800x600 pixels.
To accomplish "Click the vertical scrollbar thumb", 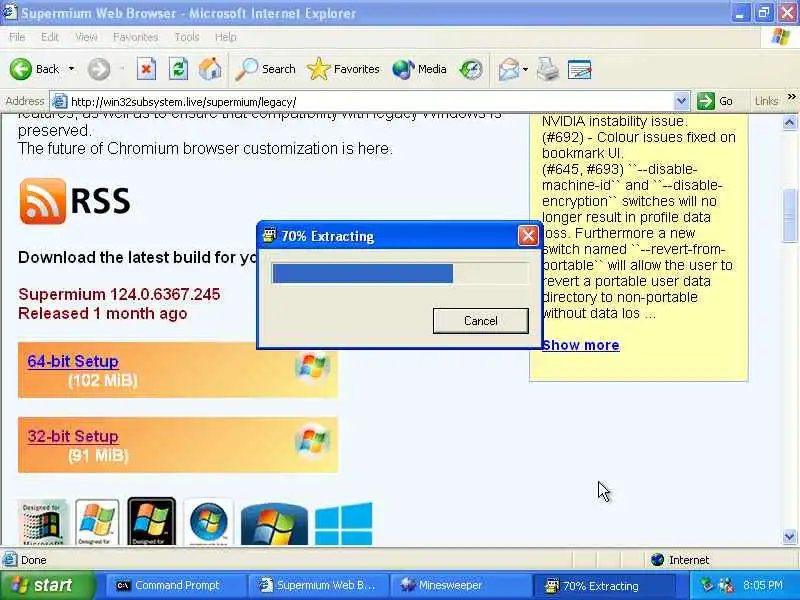I will click(789, 215).
